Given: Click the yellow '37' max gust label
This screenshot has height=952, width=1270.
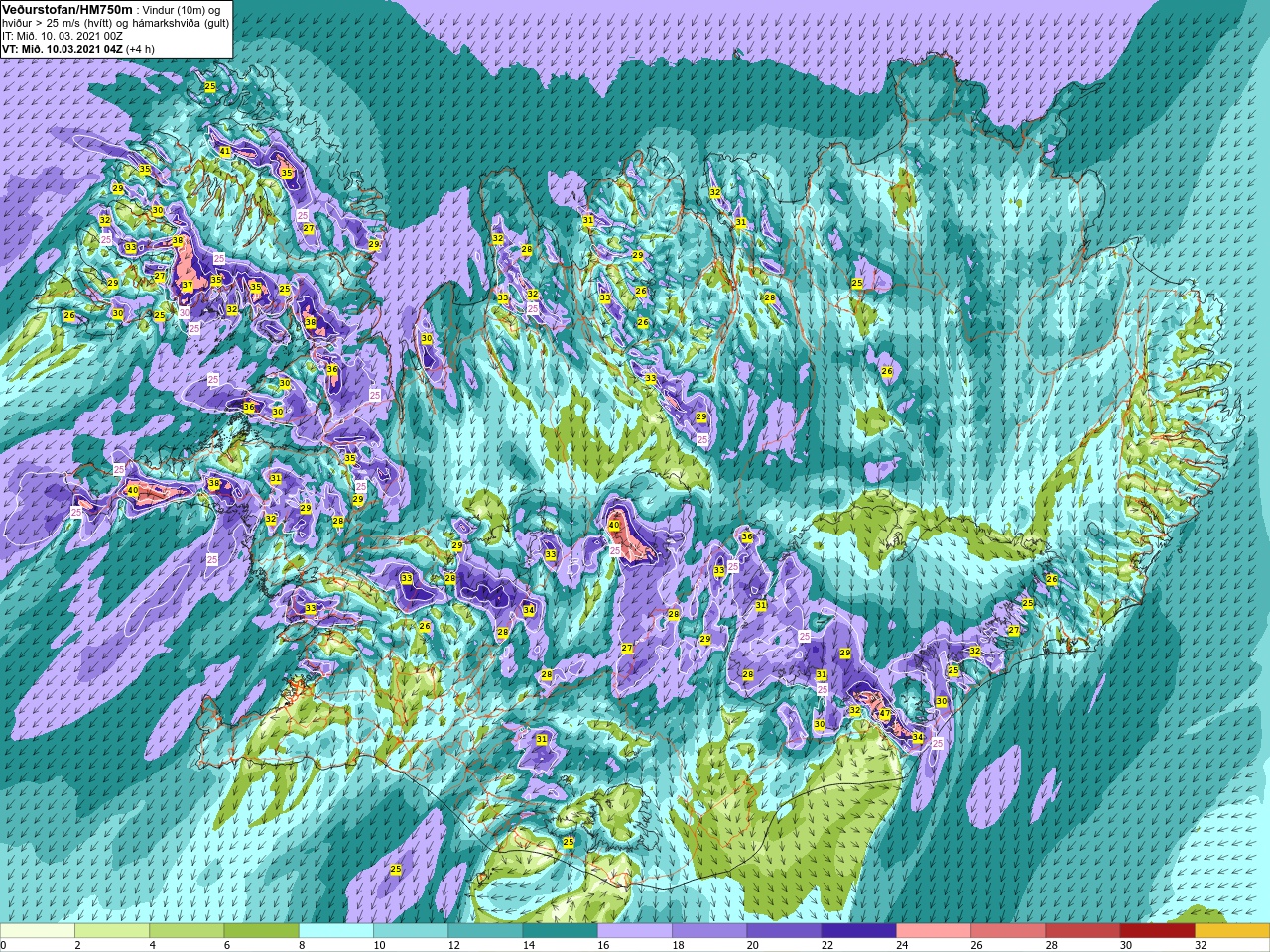Looking at the screenshot, I should 187,286.
